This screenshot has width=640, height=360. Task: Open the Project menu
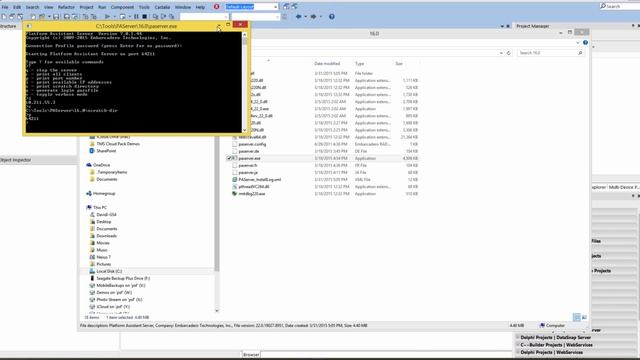pyautogui.click(x=86, y=7)
